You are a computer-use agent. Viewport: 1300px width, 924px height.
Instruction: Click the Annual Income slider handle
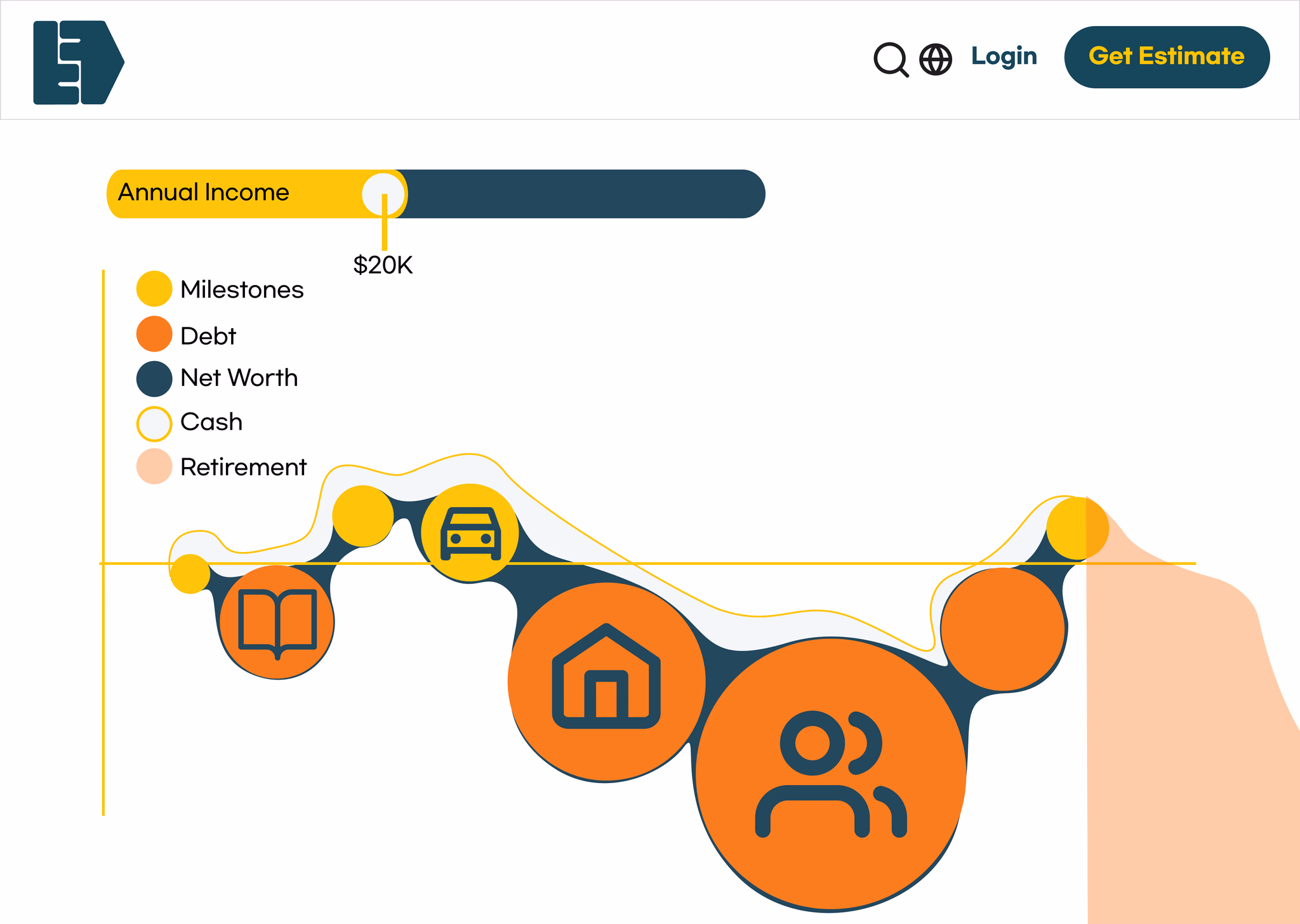coord(383,194)
